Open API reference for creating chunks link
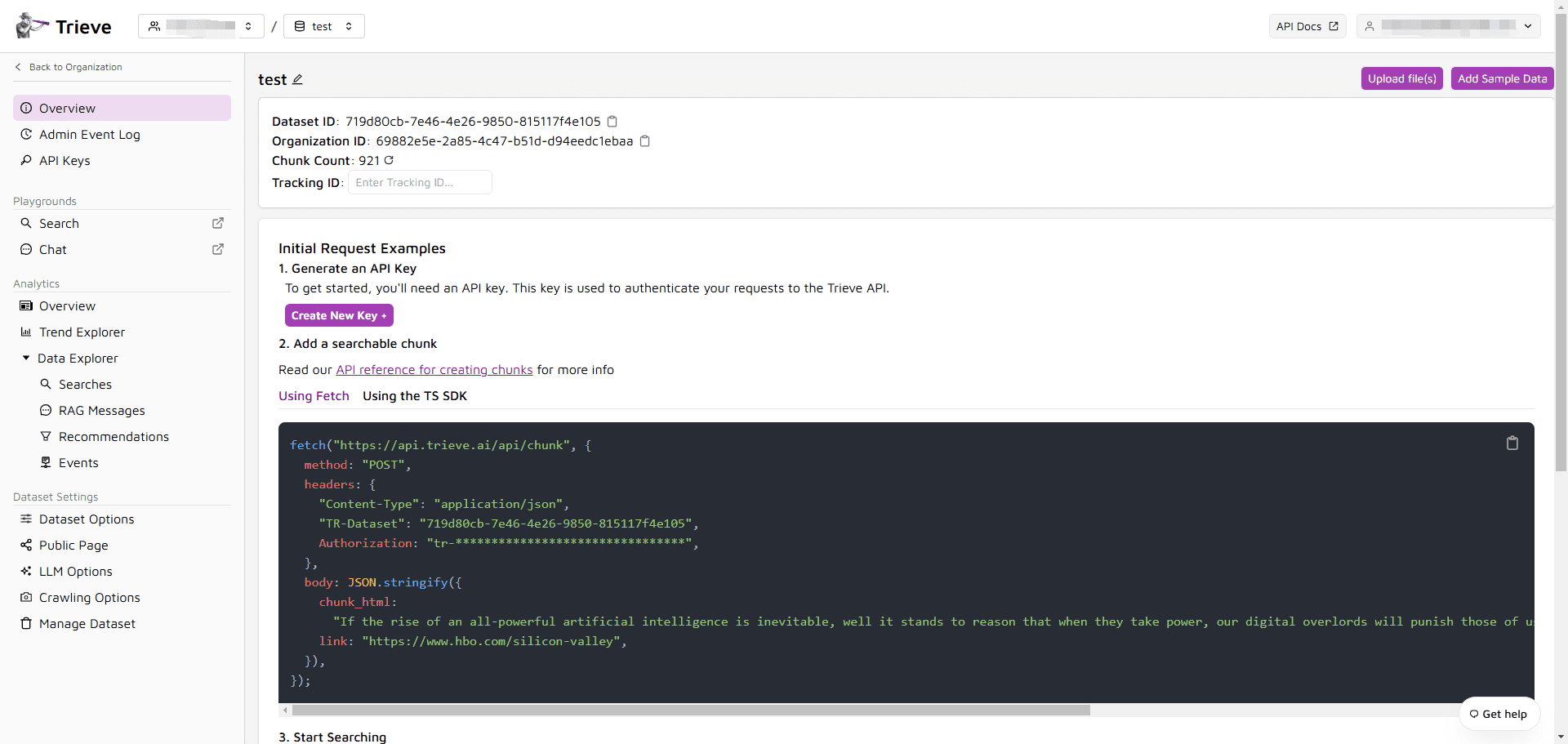 pos(434,370)
